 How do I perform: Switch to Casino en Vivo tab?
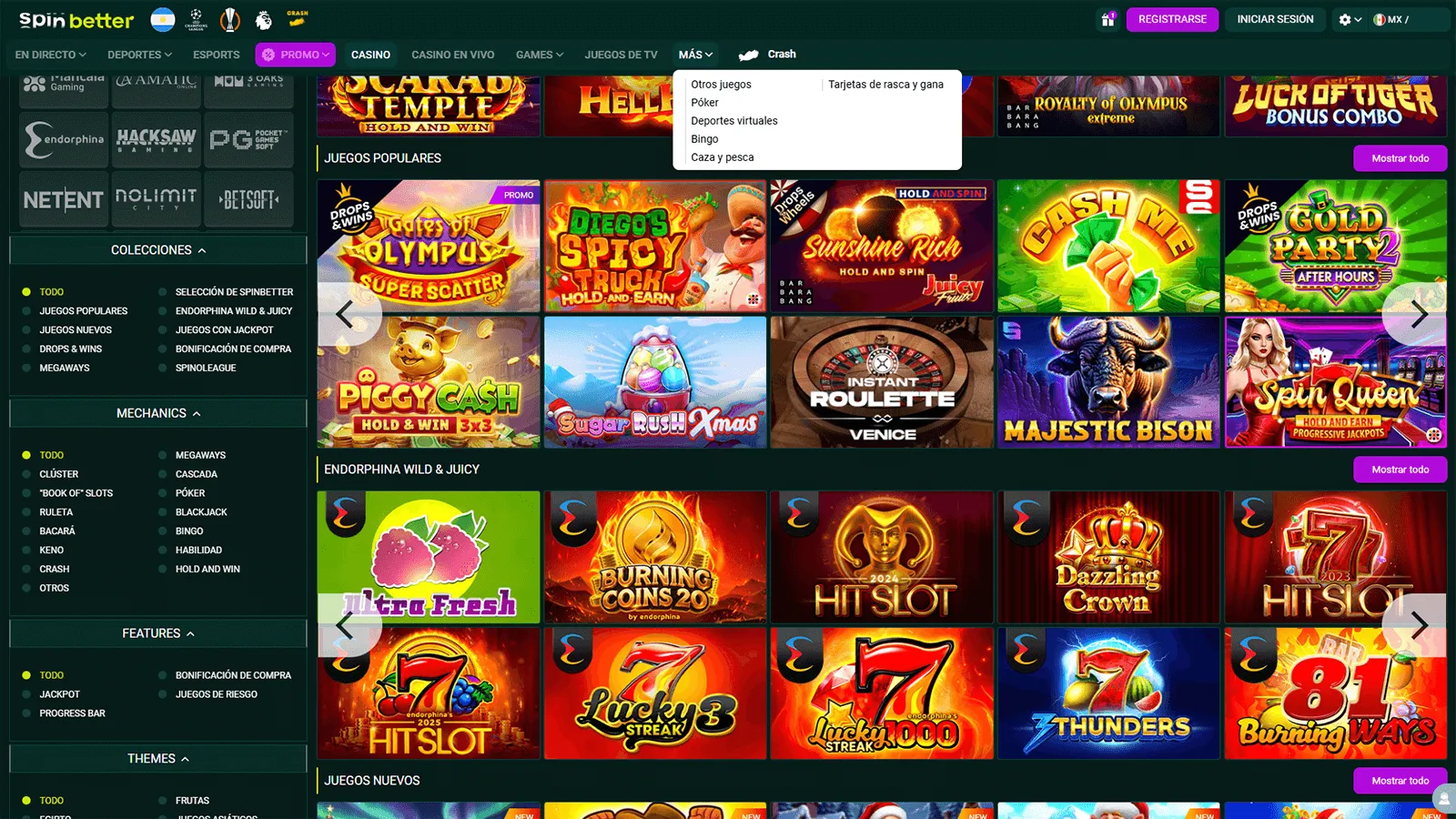coord(453,55)
